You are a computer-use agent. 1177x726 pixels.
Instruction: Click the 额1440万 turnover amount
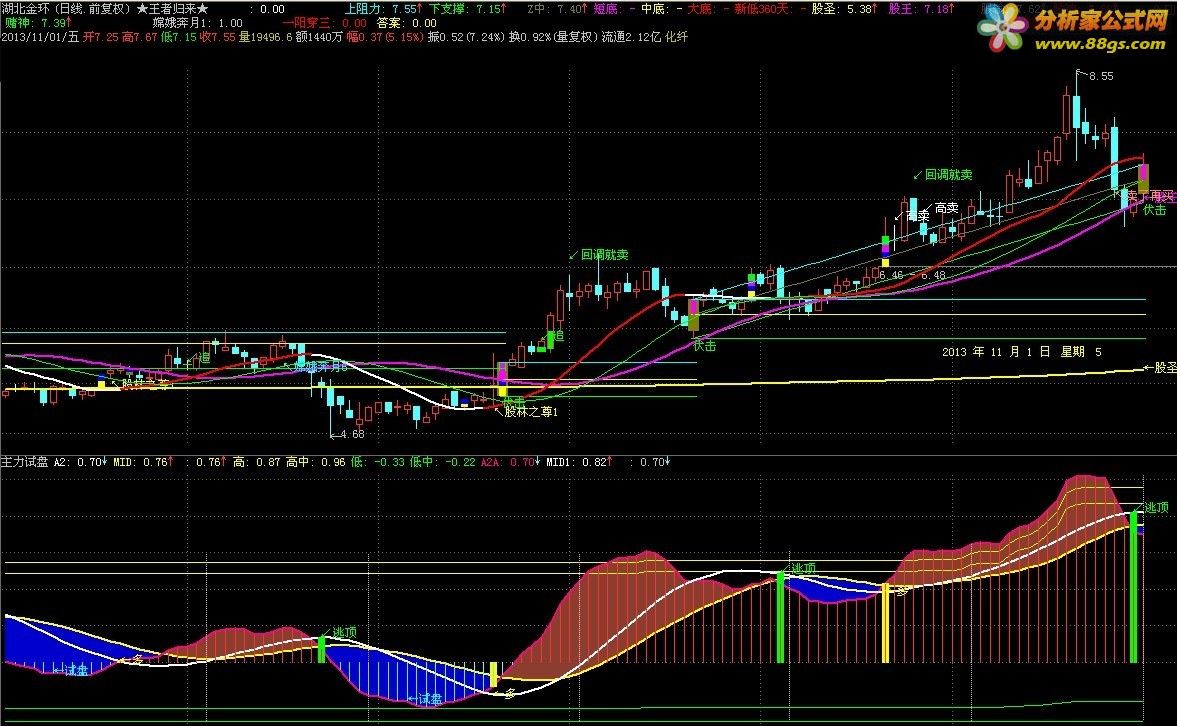click(319, 37)
